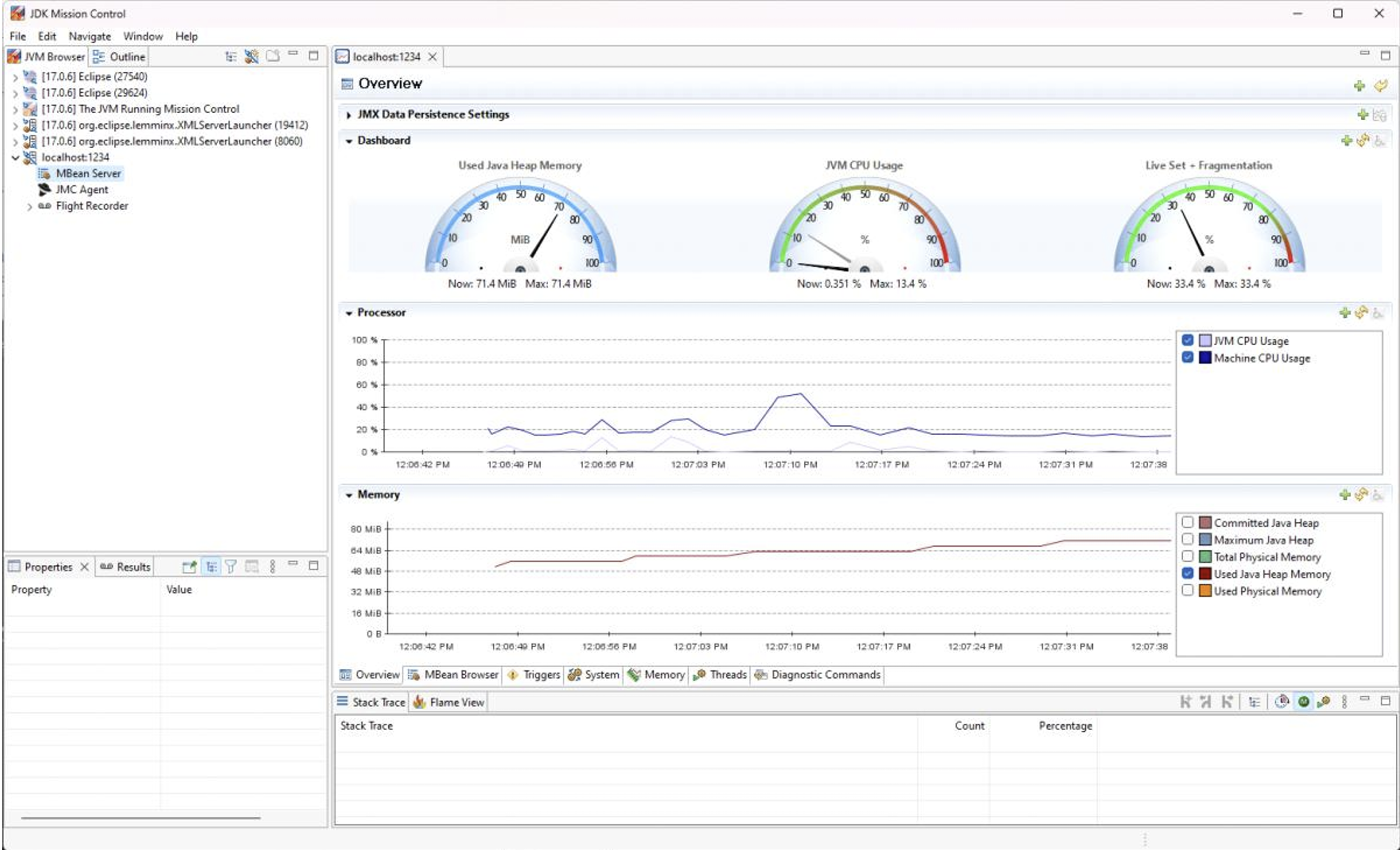
Task: Open the Properties view kebab menu
Action: [273, 566]
